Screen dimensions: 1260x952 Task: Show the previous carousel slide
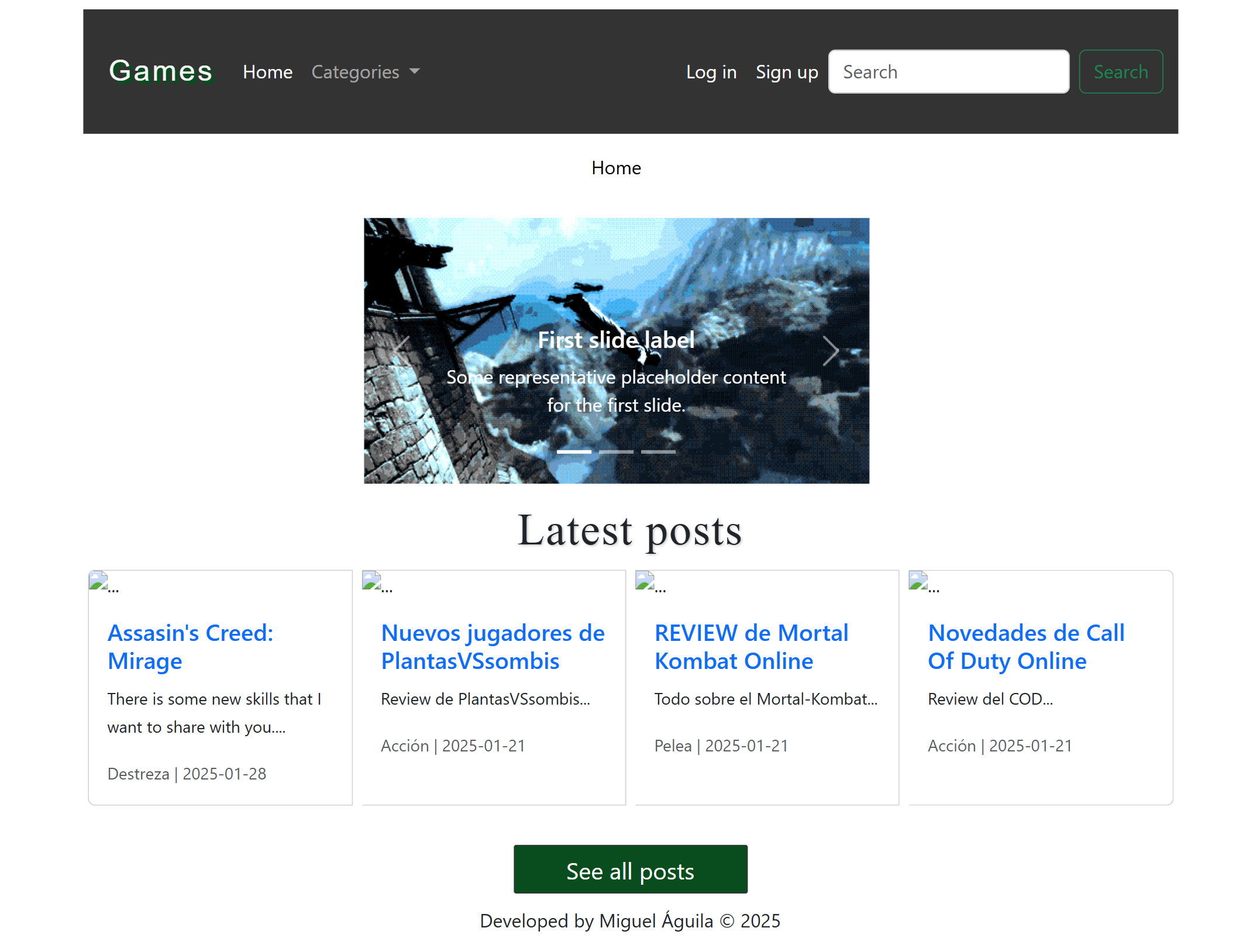(x=402, y=351)
